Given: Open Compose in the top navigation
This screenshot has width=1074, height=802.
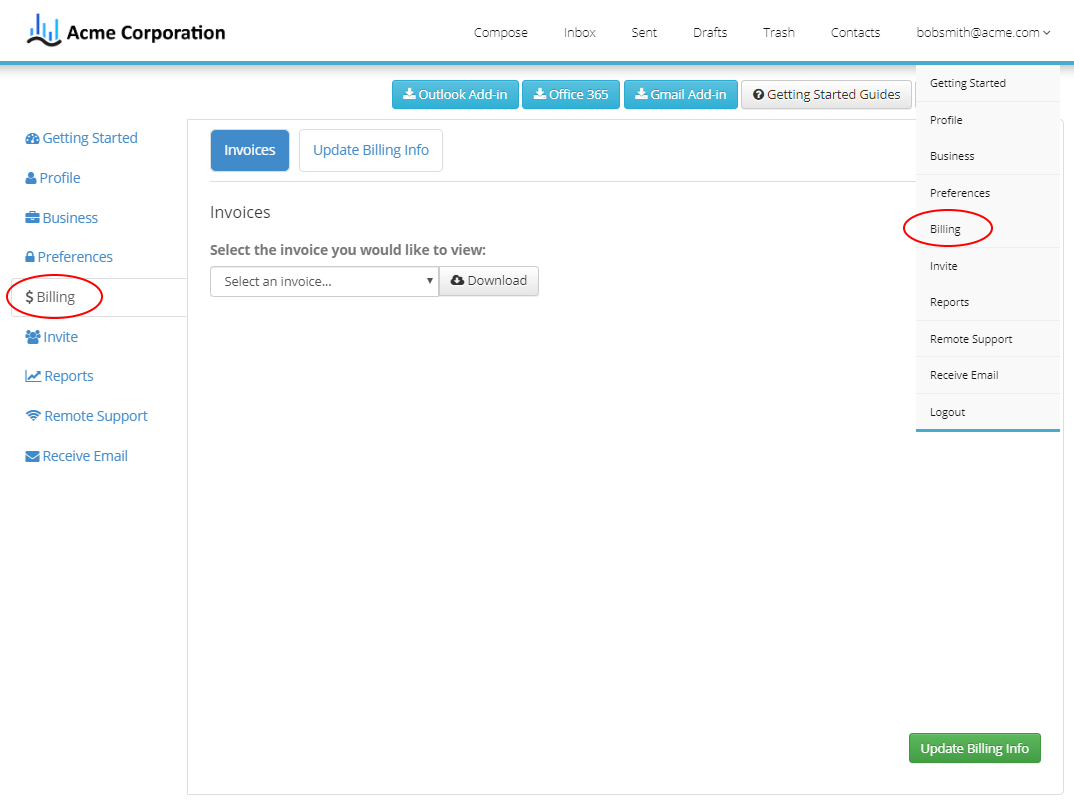Looking at the screenshot, I should [x=501, y=32].
